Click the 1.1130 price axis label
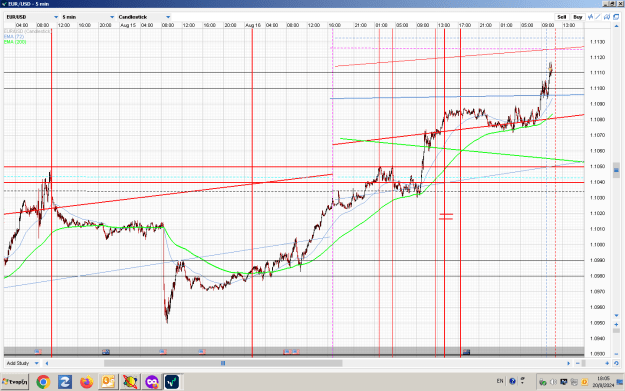This screenshot has height=391, width=625. (x=597, y=42)
